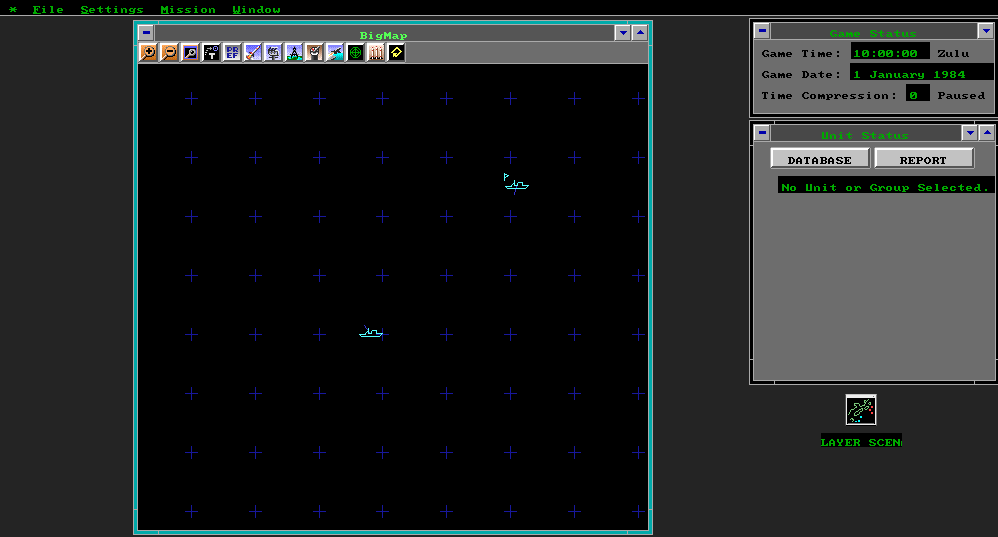Click Unit Status window up-arrow button
Image resolution: width=998 pixels, height=537 pixels.
[x=987, y=132]
